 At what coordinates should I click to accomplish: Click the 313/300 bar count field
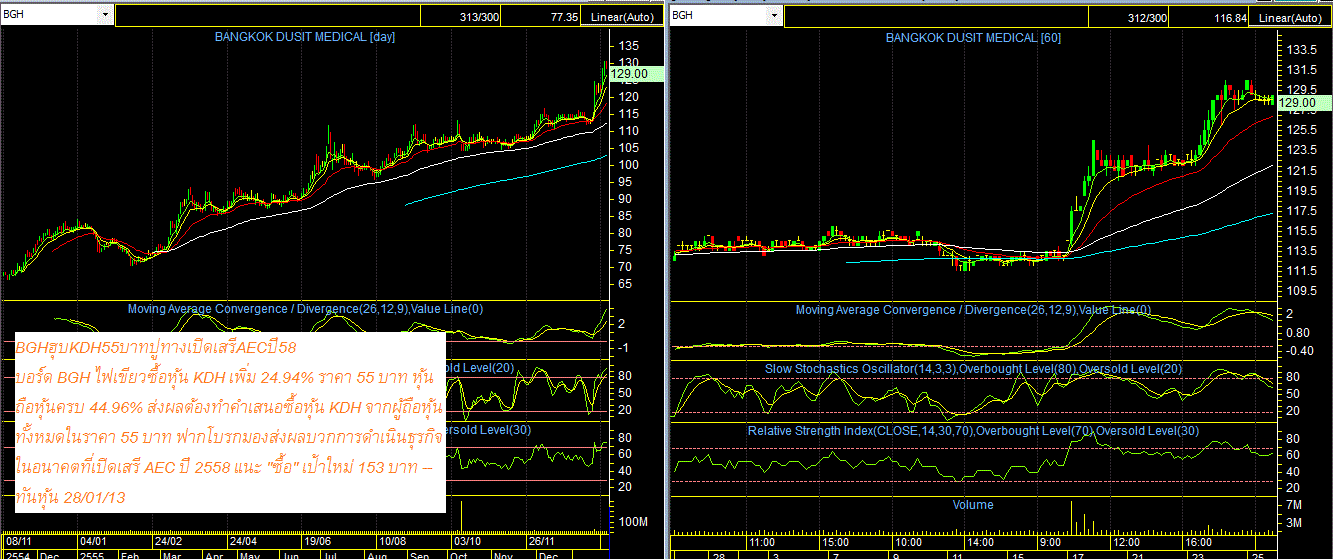tap(461, 17)
